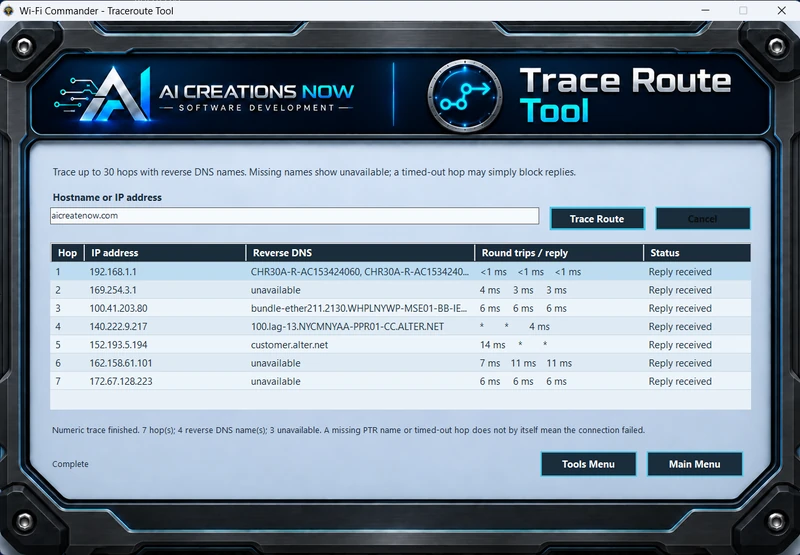Image resolution: width=800 pixels, height=555 pixels.
Task: Click round trips in the 152.193.5.194 row
Action: 514,345
